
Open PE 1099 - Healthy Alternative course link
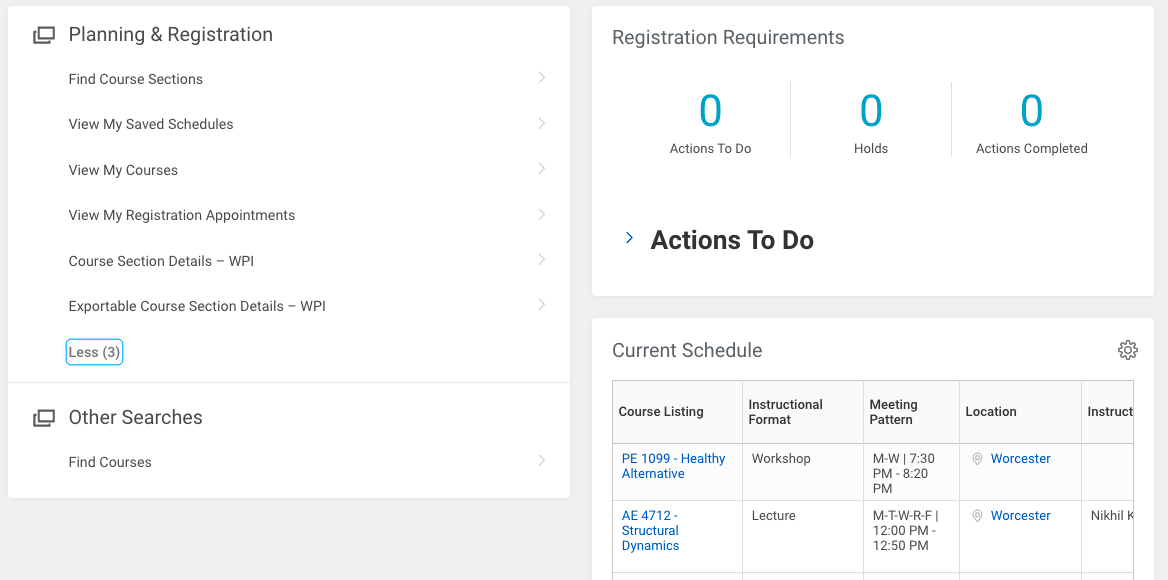673,466
